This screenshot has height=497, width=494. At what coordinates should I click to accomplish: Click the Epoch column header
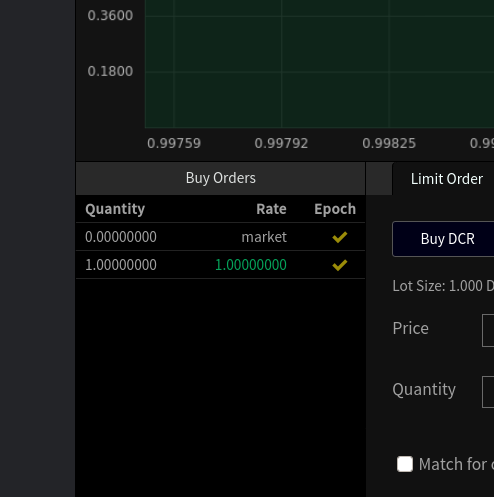(335, 209)
